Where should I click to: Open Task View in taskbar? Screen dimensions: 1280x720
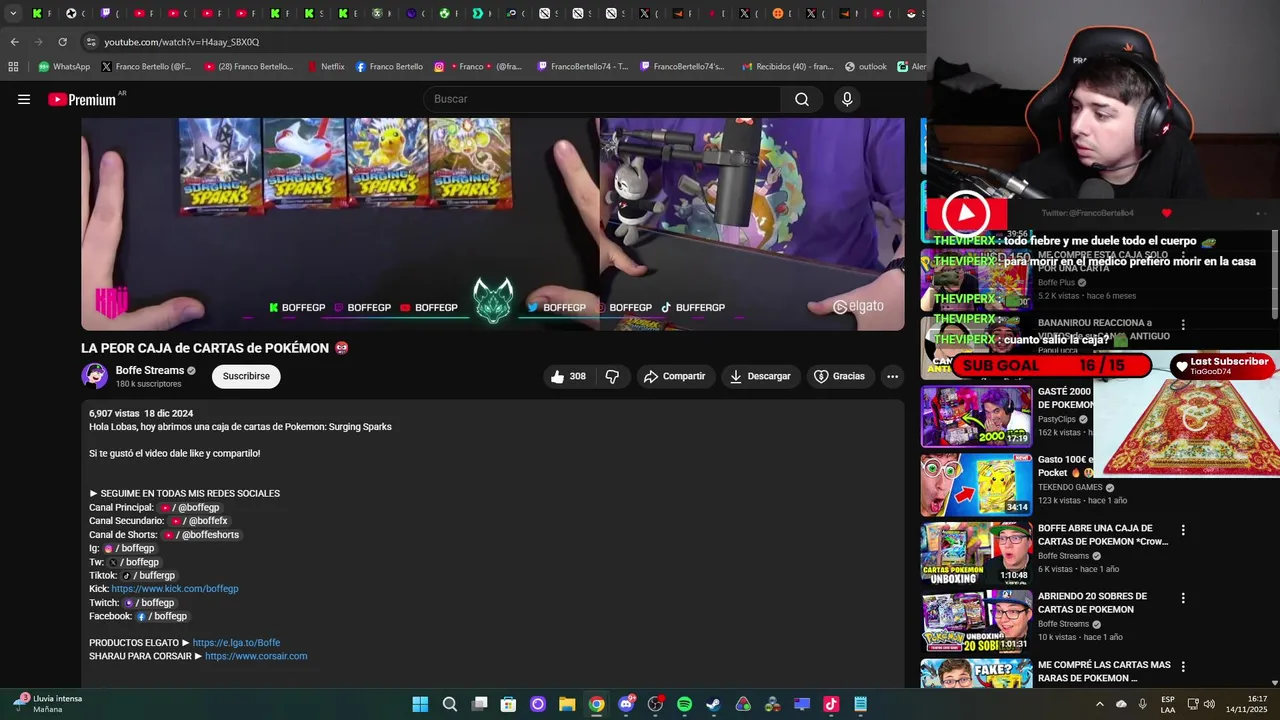pyautogui.click(x=479, y=704)
